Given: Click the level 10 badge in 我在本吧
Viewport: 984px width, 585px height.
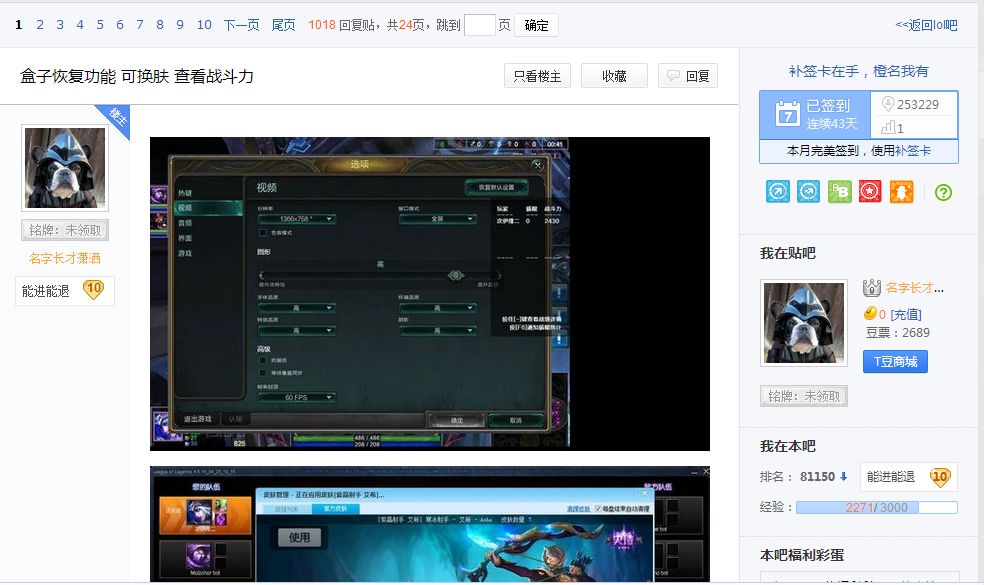Looking at the screenshot, I should pos(939,477).
